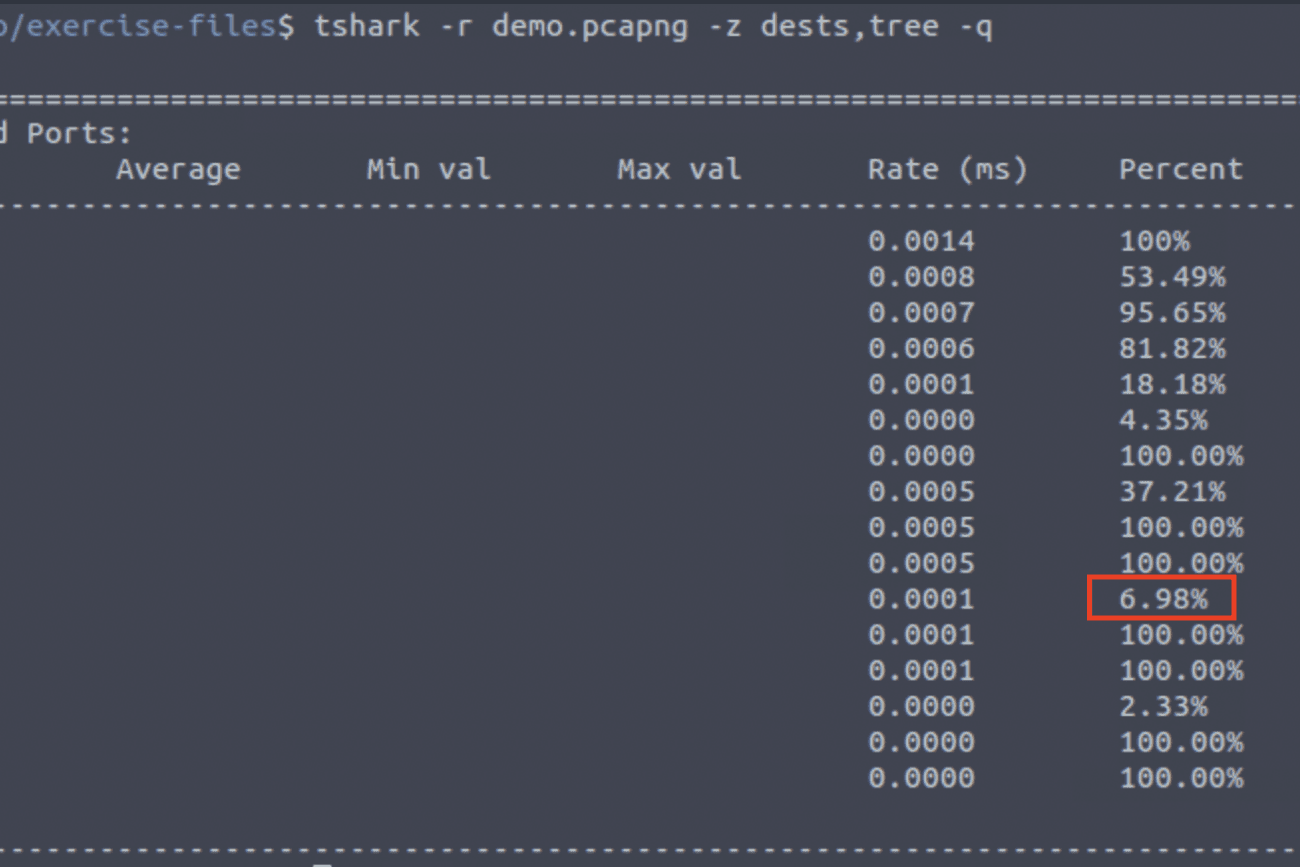Click the 37.21% percentage value
The width and height of the screenshot is (1300, 867).
(x=1172, y=491)
